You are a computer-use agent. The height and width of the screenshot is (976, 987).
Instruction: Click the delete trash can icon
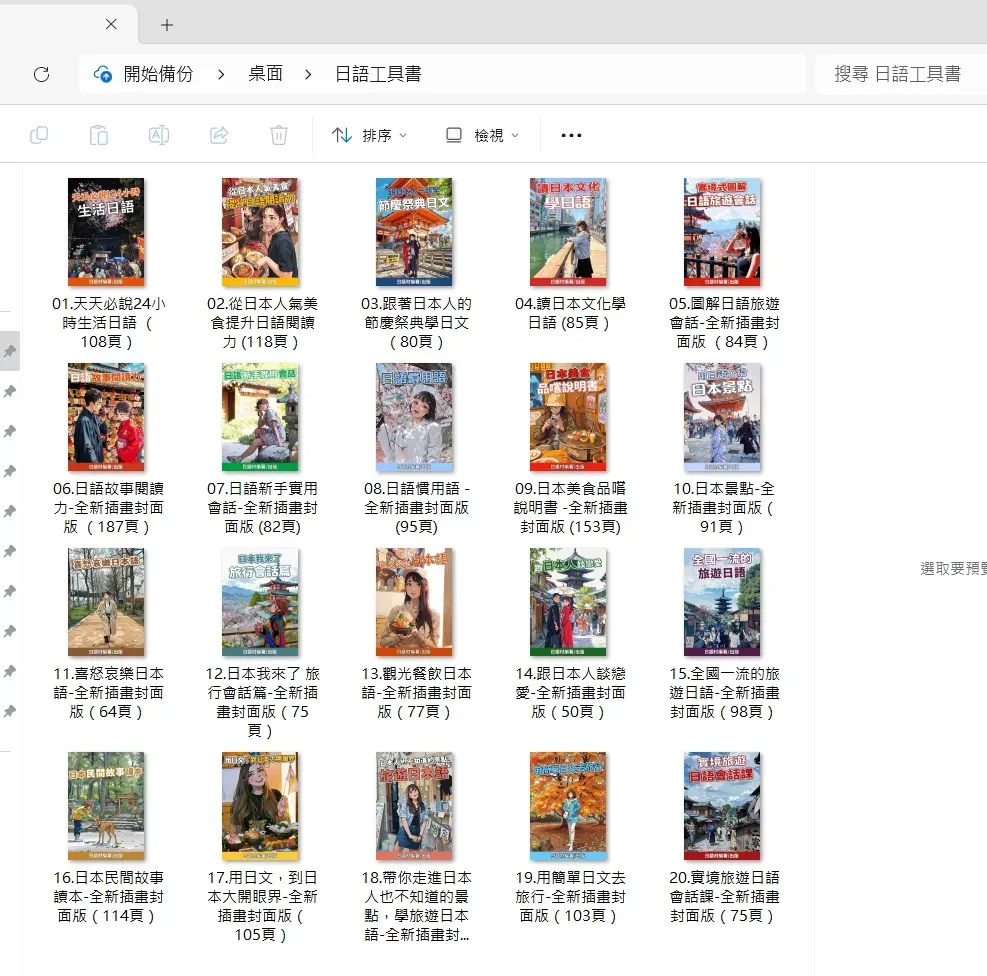tap(279, 135)
